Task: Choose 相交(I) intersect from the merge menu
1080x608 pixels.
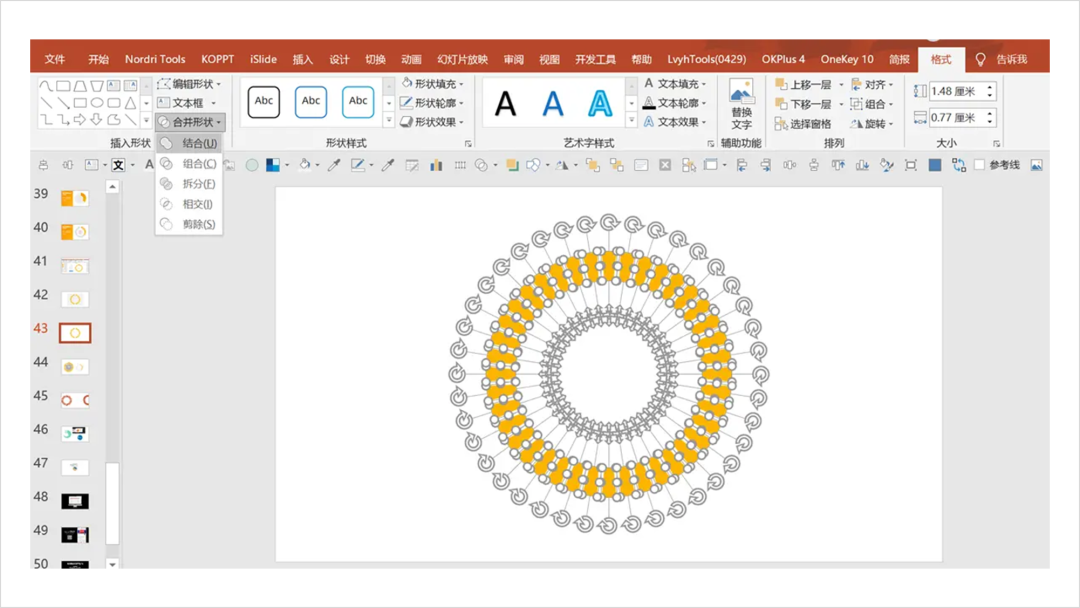Action: pyautogui.click(x=189, y=204)
